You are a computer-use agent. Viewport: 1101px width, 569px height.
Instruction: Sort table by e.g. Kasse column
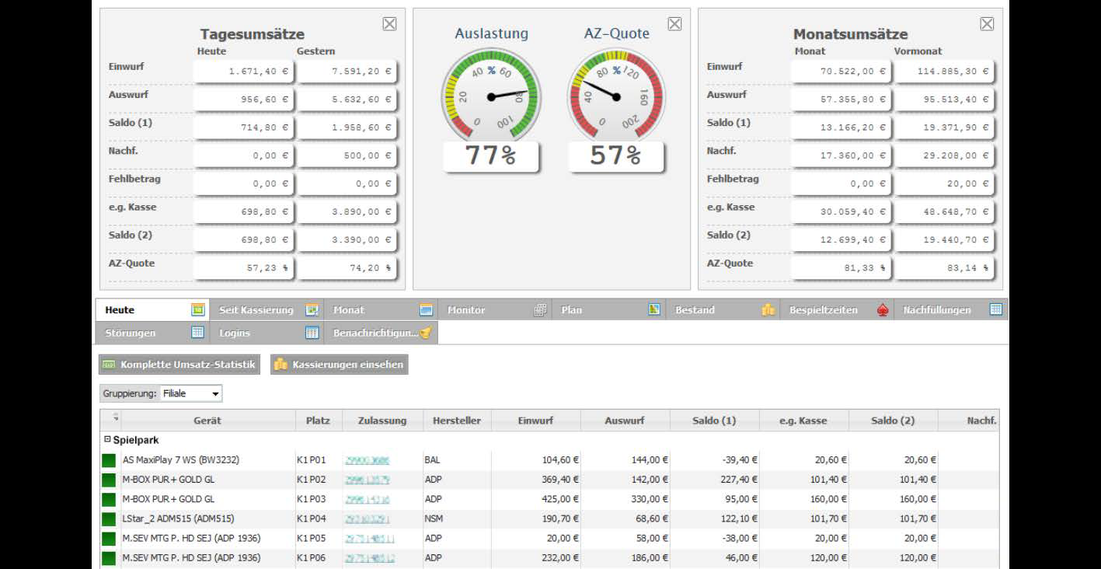tap(803, 421)
